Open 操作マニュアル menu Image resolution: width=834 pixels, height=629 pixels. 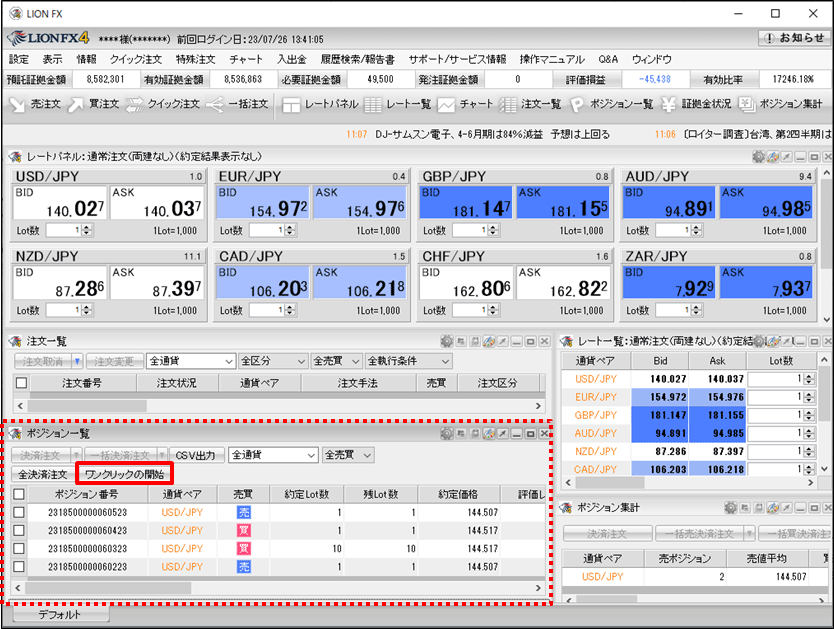(552, 60)
